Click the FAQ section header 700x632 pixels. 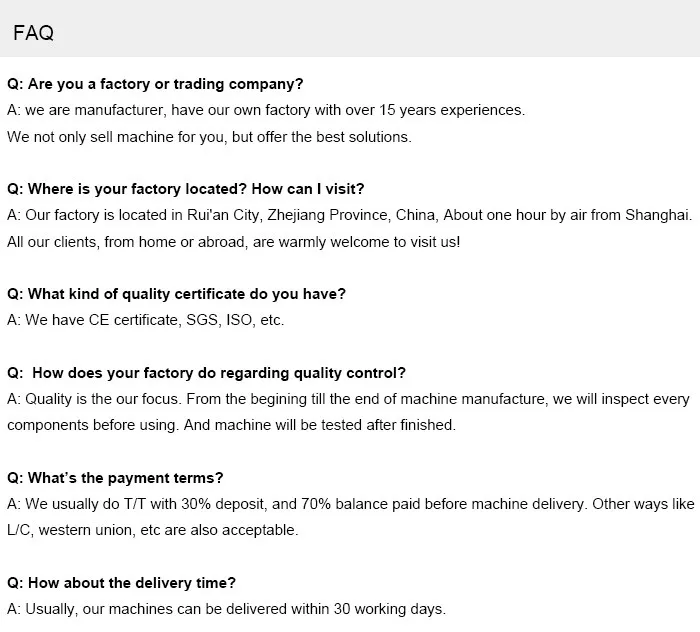(x=34, y=33)
